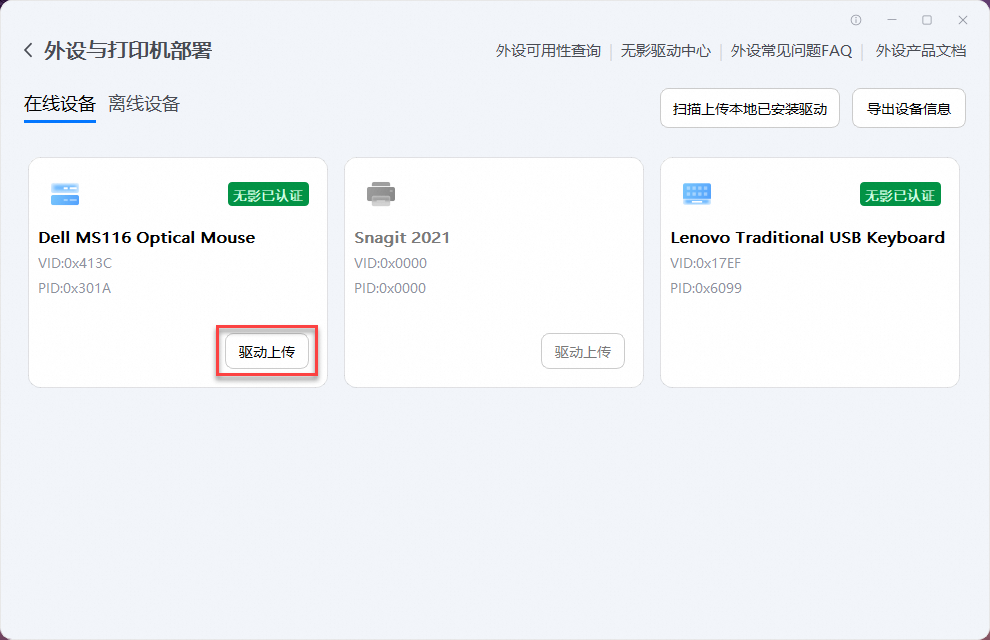Click the PID:0x6099 text
990x640 pixels.
coord(706,288)
